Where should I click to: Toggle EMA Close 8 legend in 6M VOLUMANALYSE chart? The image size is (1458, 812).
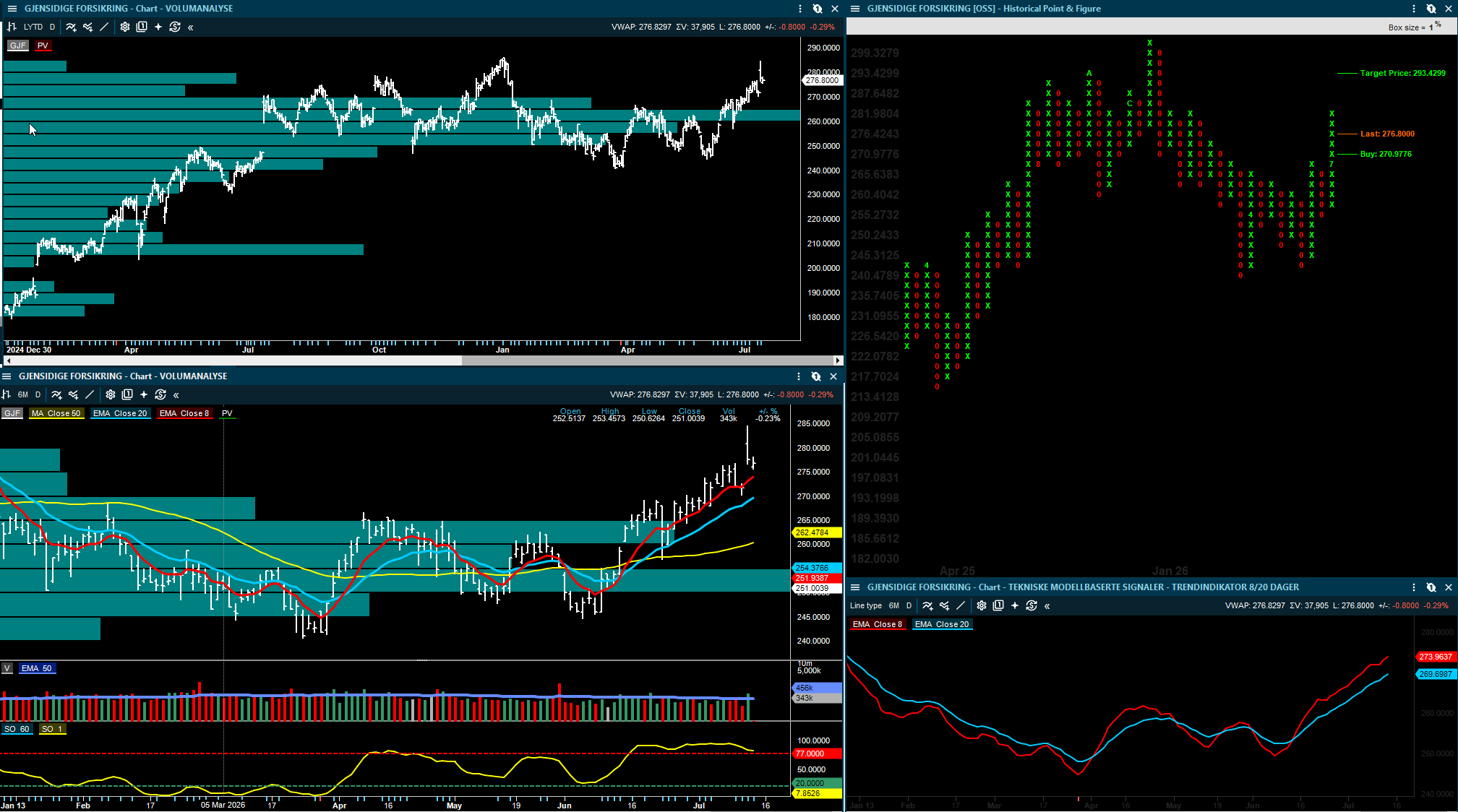(184, 414)
